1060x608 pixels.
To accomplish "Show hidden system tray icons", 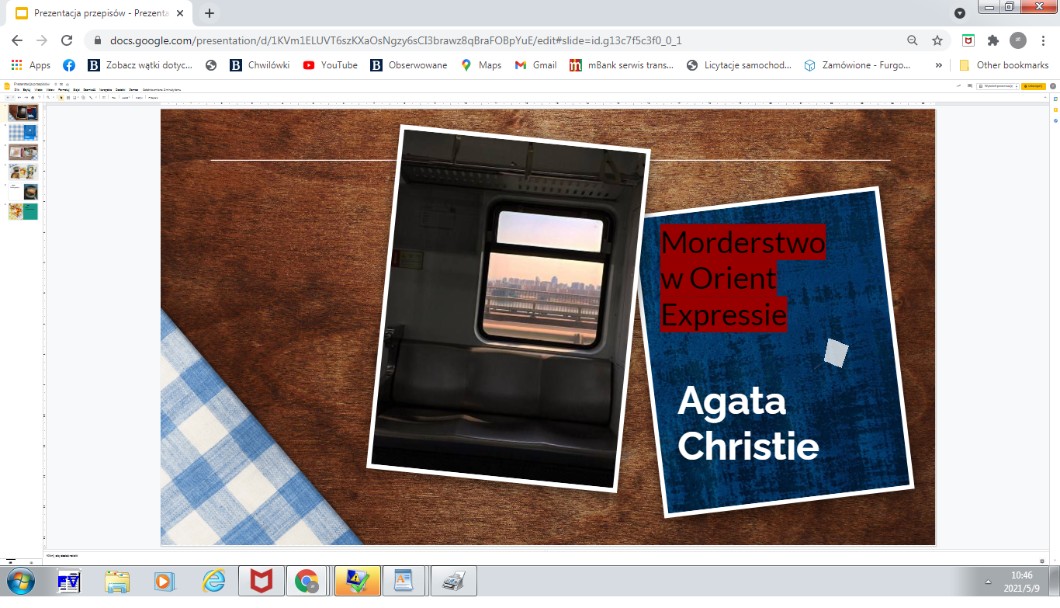I will click(x=988, y=581).
